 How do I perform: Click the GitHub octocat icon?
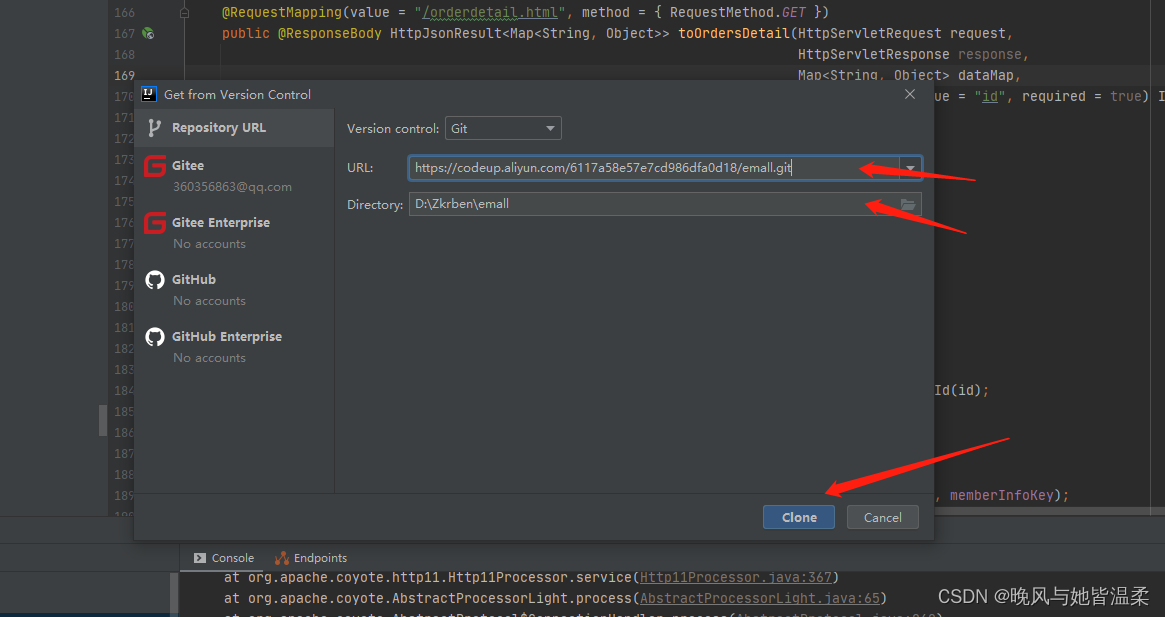(155, 280)
